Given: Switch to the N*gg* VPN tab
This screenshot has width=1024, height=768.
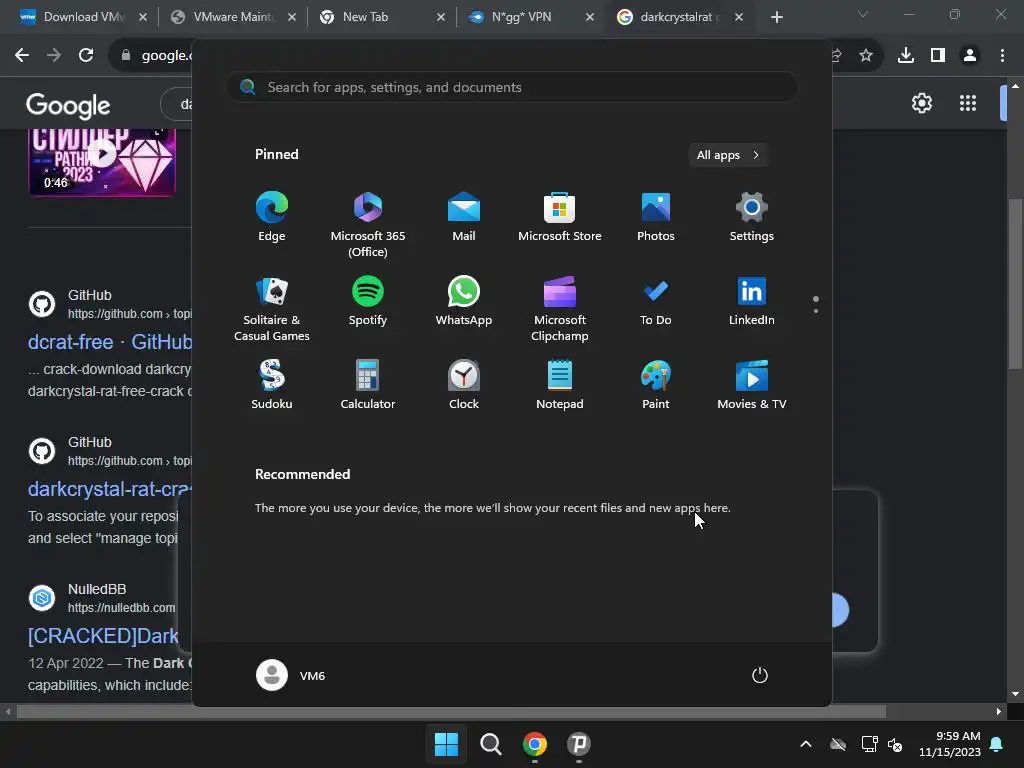Looking at the screenshot, I should (530, 17).
